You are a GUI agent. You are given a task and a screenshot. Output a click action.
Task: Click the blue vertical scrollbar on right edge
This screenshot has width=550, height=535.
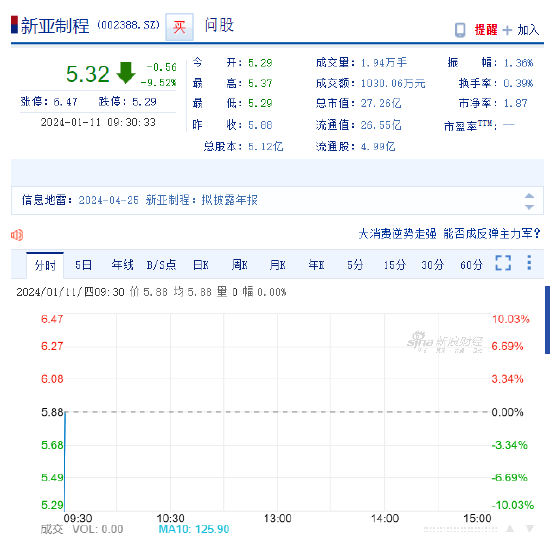[x=547, y=320]
